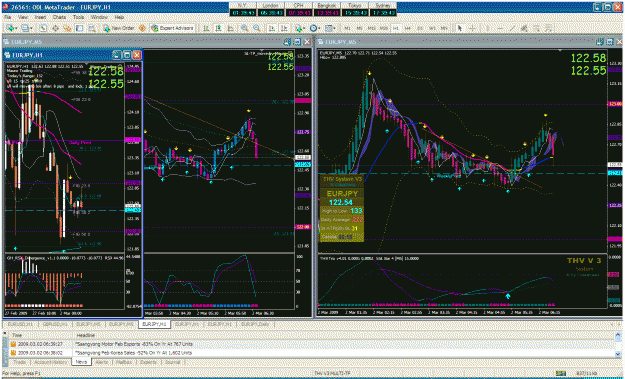
Task: Restore the EURJPY,H1 chart window
Action: click(126, 55)
